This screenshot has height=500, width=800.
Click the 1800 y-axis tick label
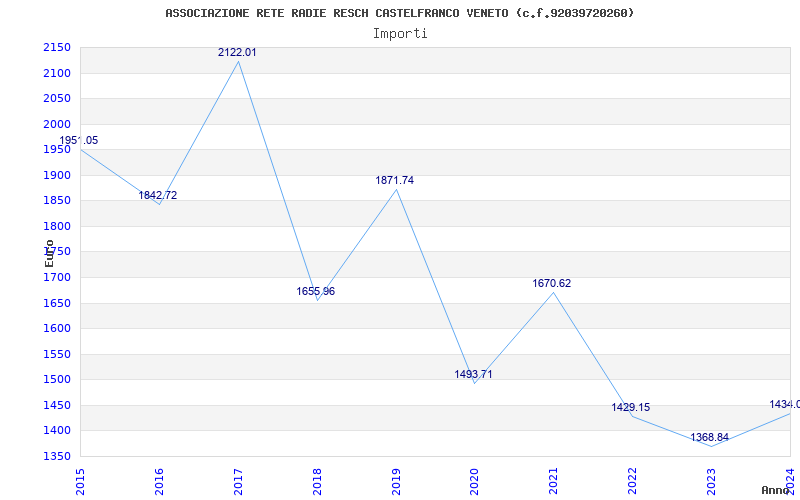tap(57, 226)
